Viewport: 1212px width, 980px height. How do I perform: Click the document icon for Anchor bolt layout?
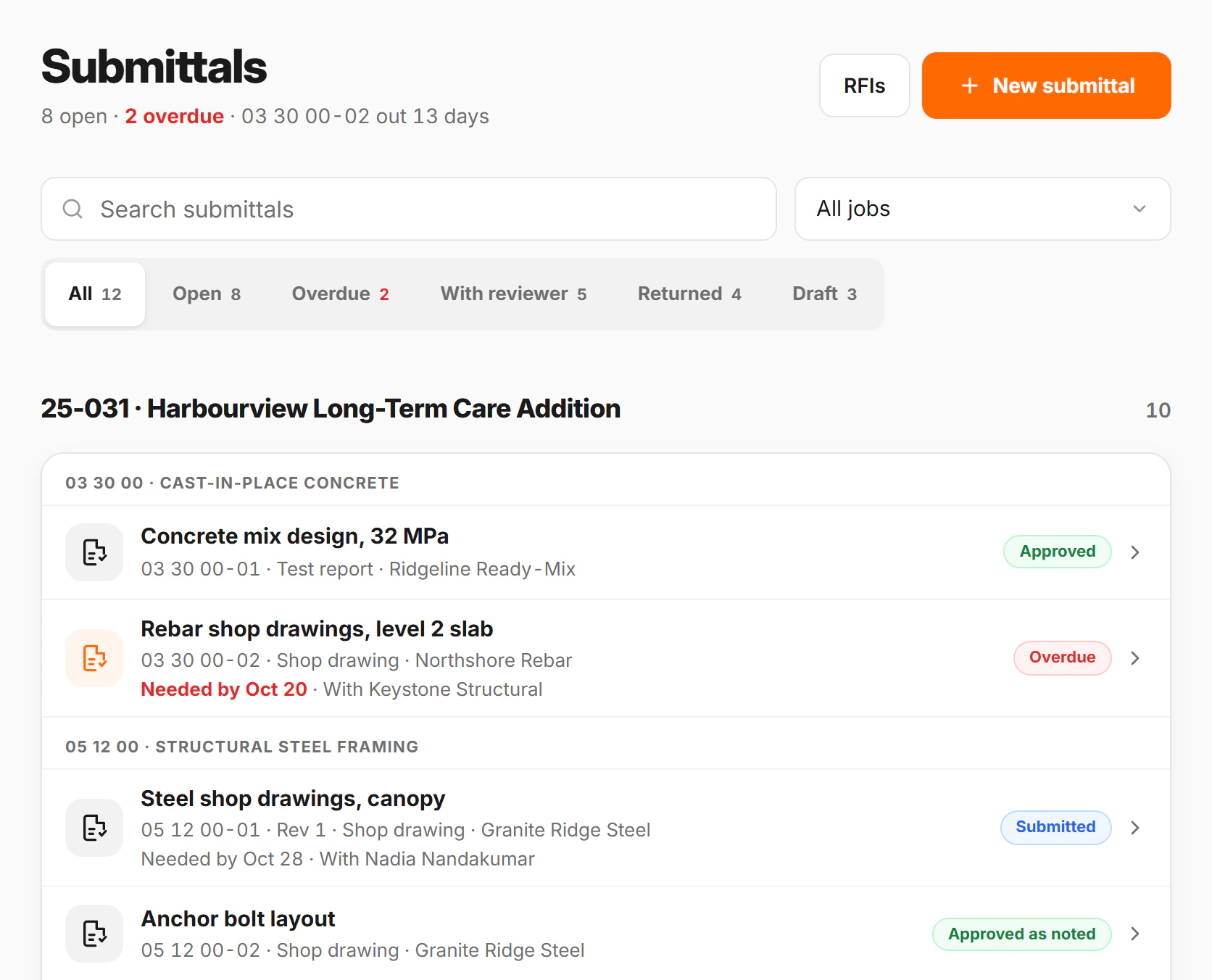click(94, 934)
